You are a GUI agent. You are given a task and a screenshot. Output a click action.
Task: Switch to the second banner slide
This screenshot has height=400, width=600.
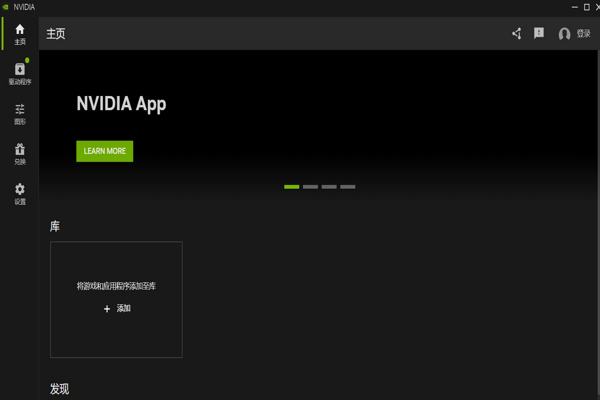(x=310, y=187)
